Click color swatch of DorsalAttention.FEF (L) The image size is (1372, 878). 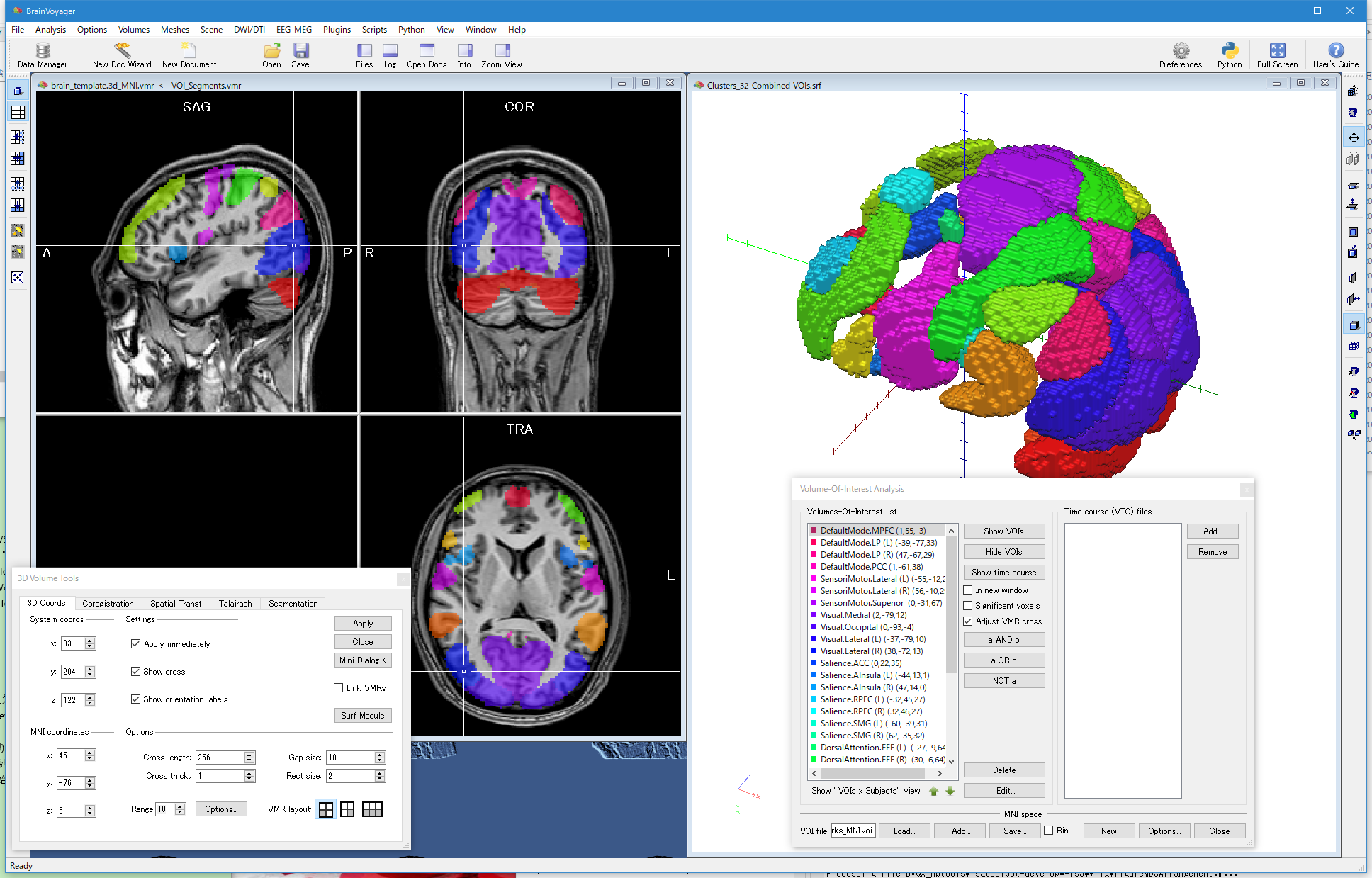[x=814, y=748]
